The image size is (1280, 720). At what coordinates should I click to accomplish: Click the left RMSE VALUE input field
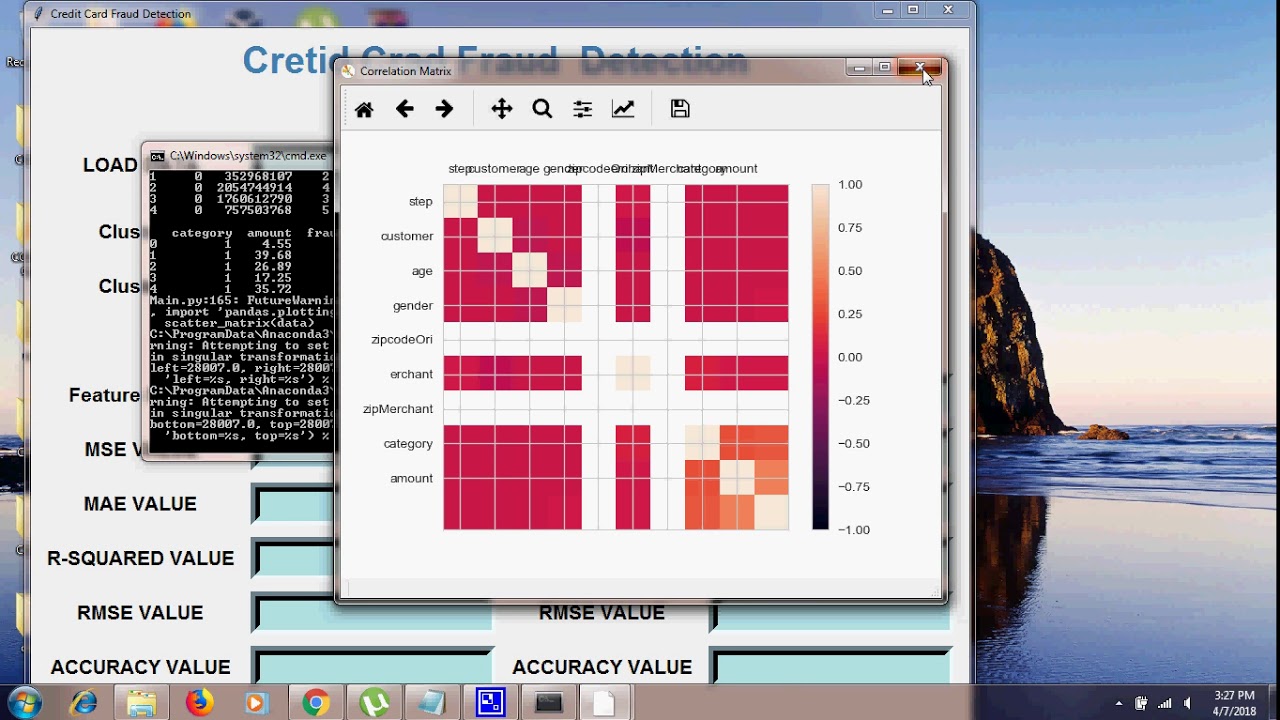pyautogui.click(x=372, y=613)
